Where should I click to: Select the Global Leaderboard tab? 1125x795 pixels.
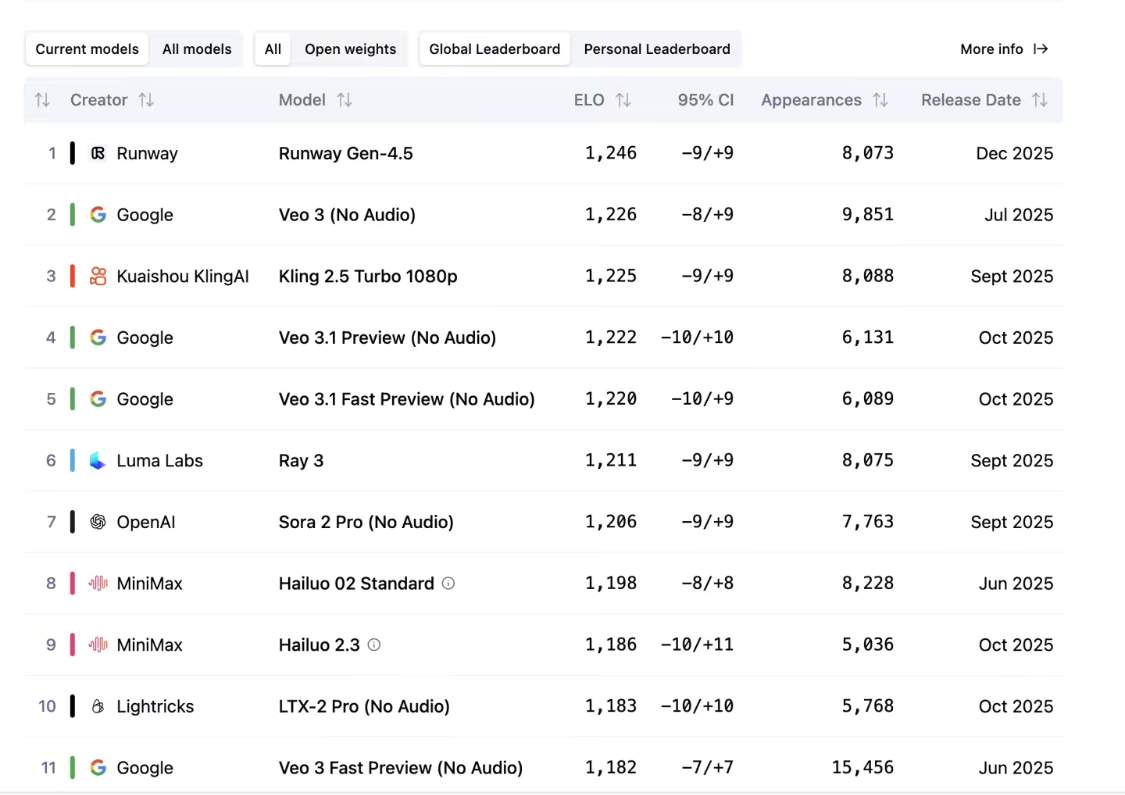[494, 49]
